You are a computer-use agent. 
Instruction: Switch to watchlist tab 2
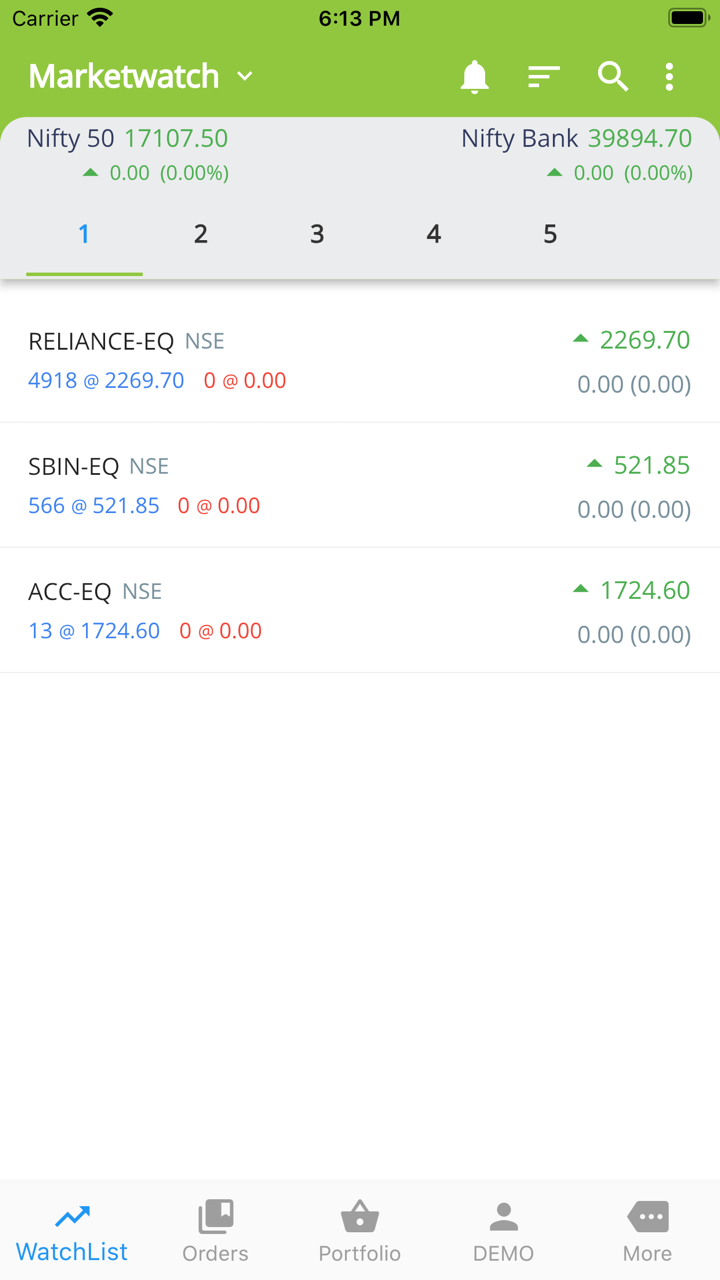(x=201, y=234)
